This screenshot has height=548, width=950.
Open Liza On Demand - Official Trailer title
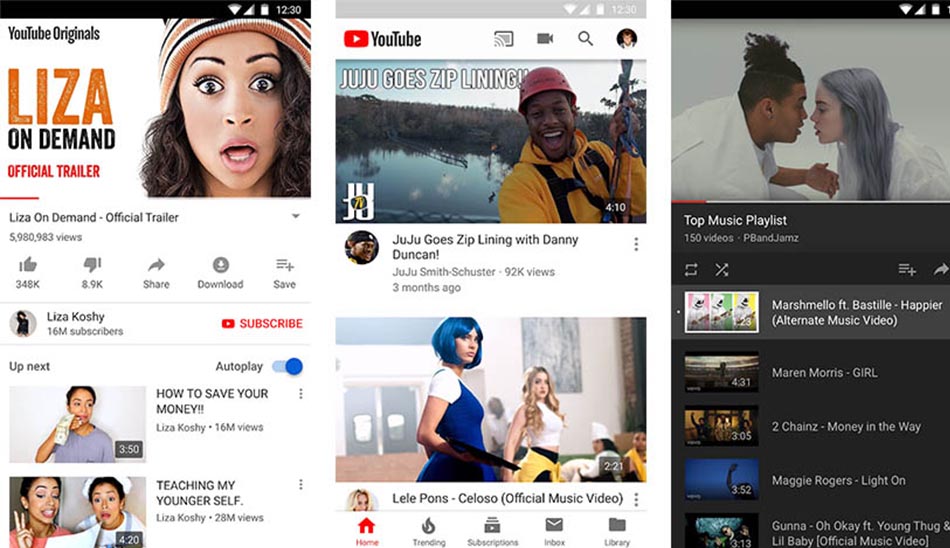94,217
